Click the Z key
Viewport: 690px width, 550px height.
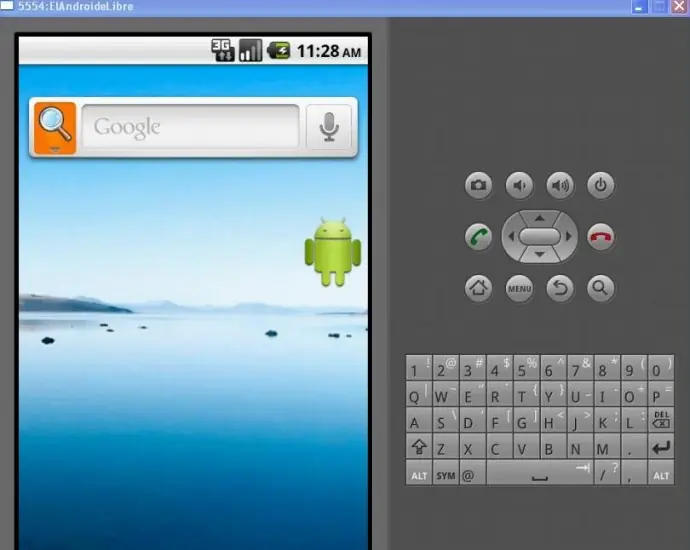click(445, 447)
